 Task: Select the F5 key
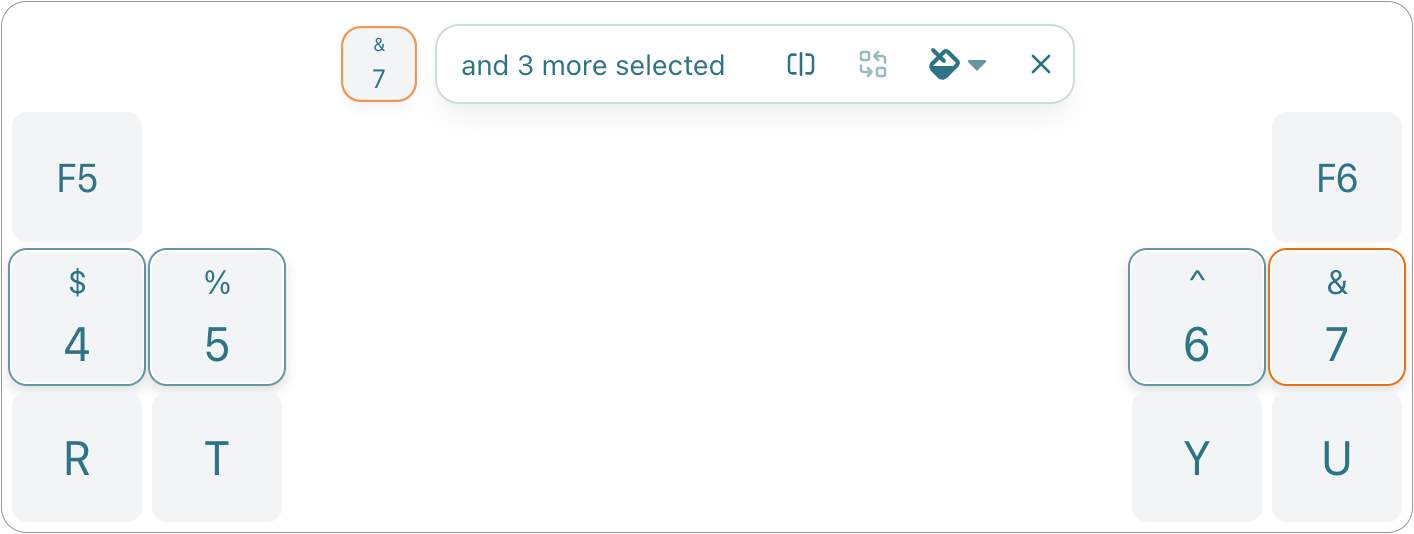coord(77,178)
